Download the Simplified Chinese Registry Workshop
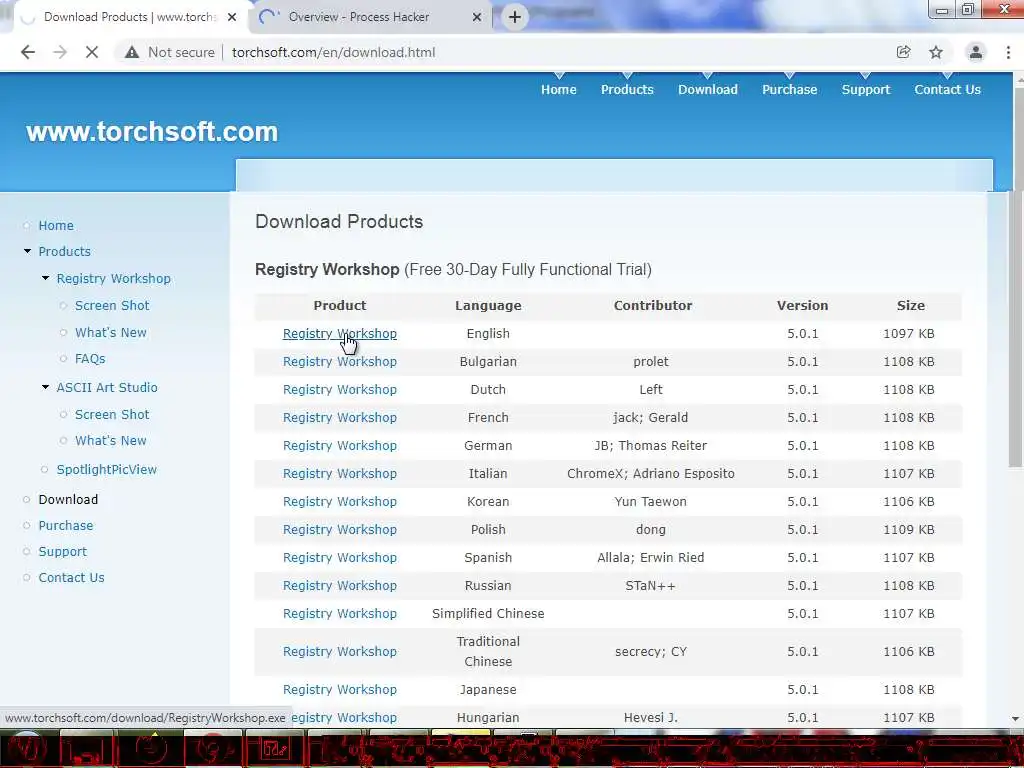This screenshot has width=1024, height=768. pyautogui.click(x=340, y=615)
